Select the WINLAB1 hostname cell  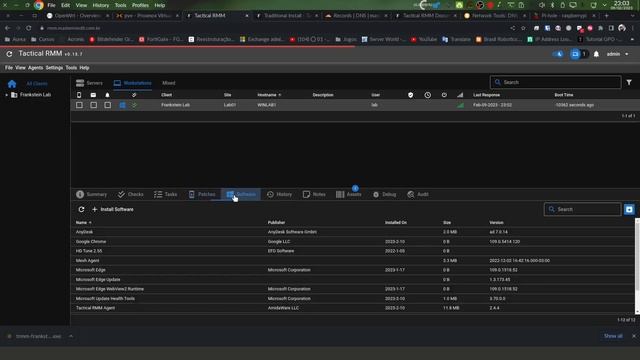[x=267, y=105]
